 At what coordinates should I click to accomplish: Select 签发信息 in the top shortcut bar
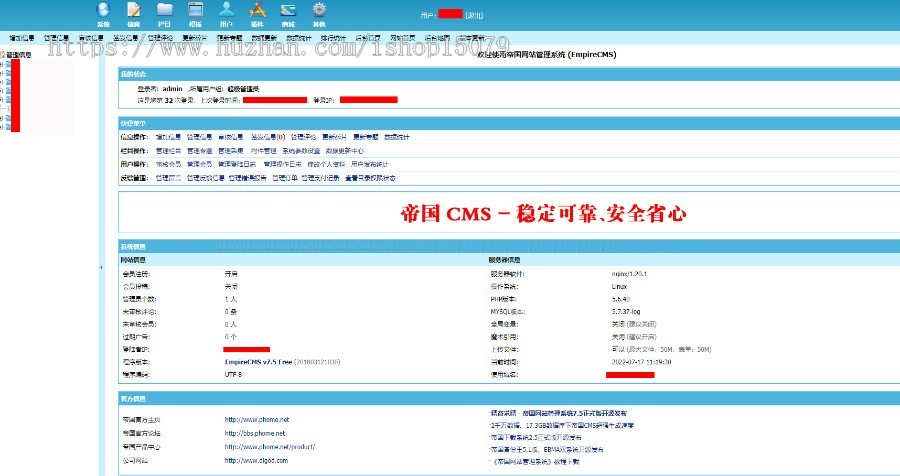[x=125, y=38]
